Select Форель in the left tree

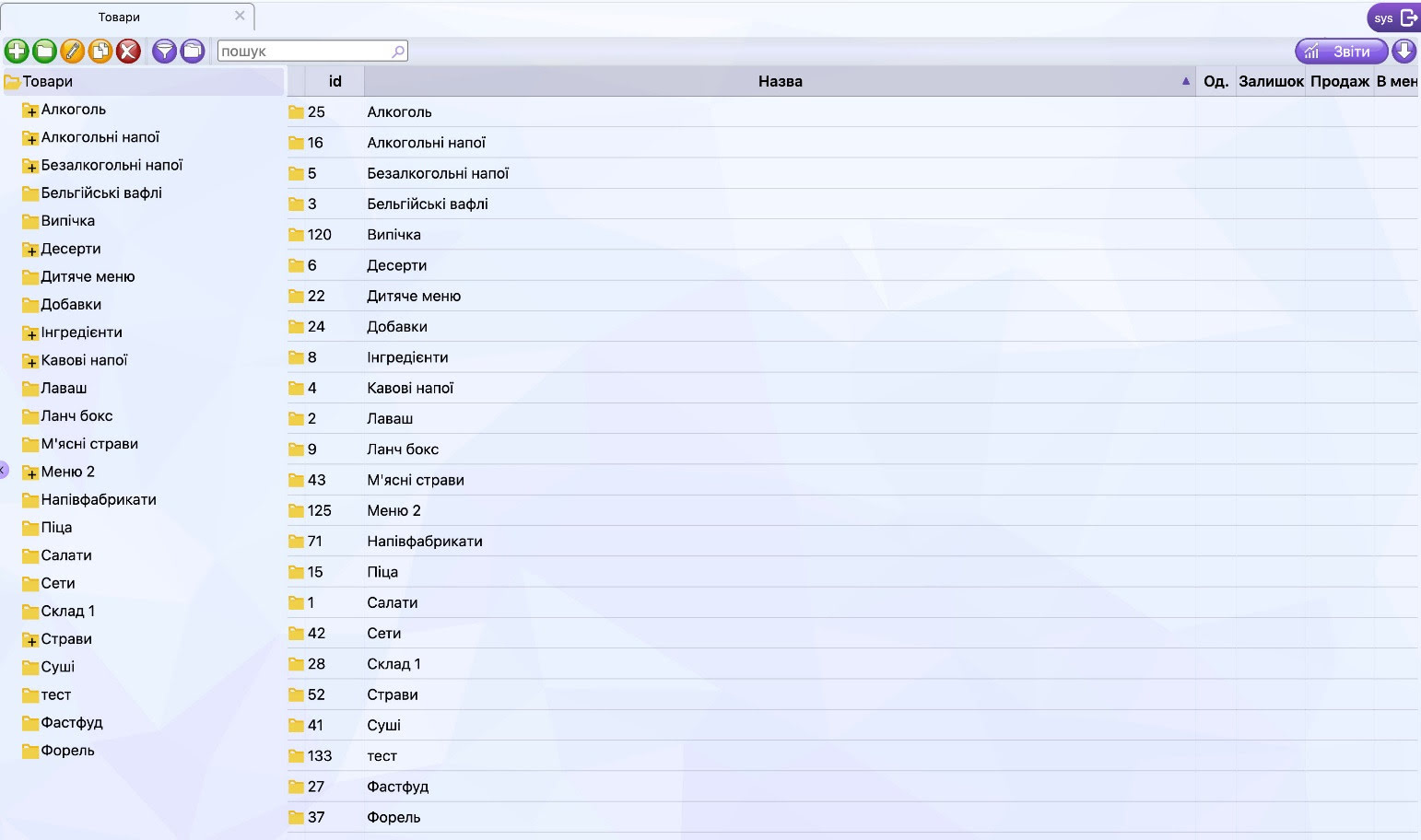pos(67,750)
